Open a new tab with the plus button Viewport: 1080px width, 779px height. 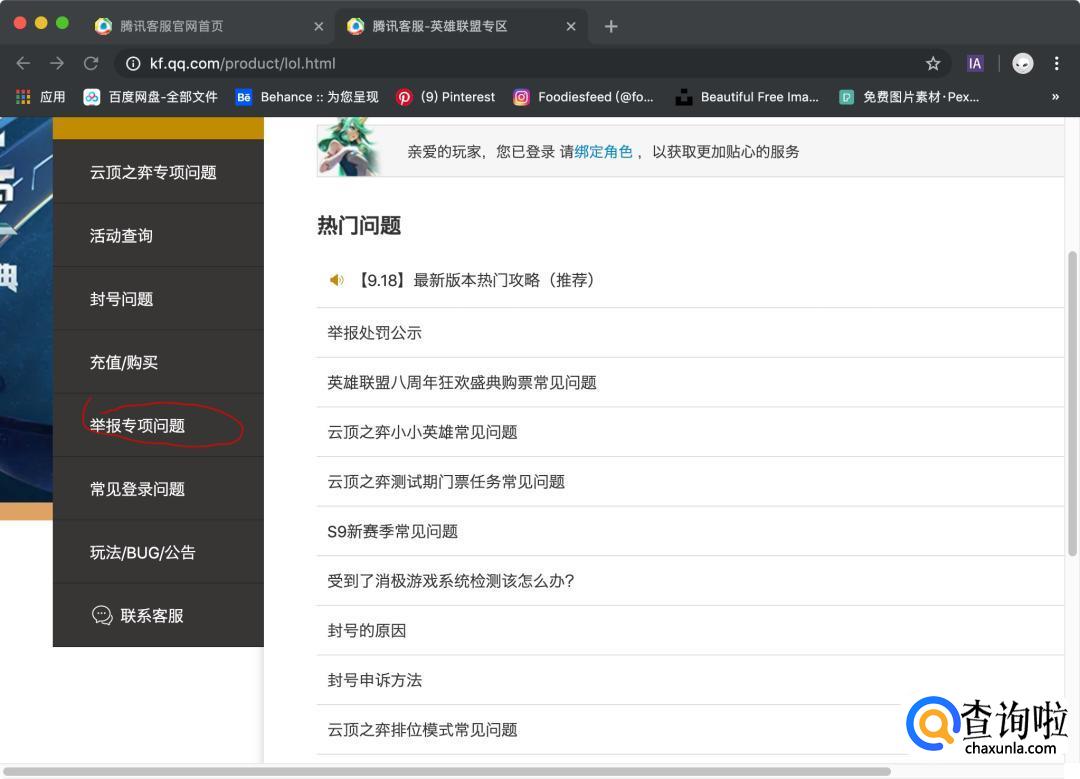pyautogui.click(x=611, y=26)
